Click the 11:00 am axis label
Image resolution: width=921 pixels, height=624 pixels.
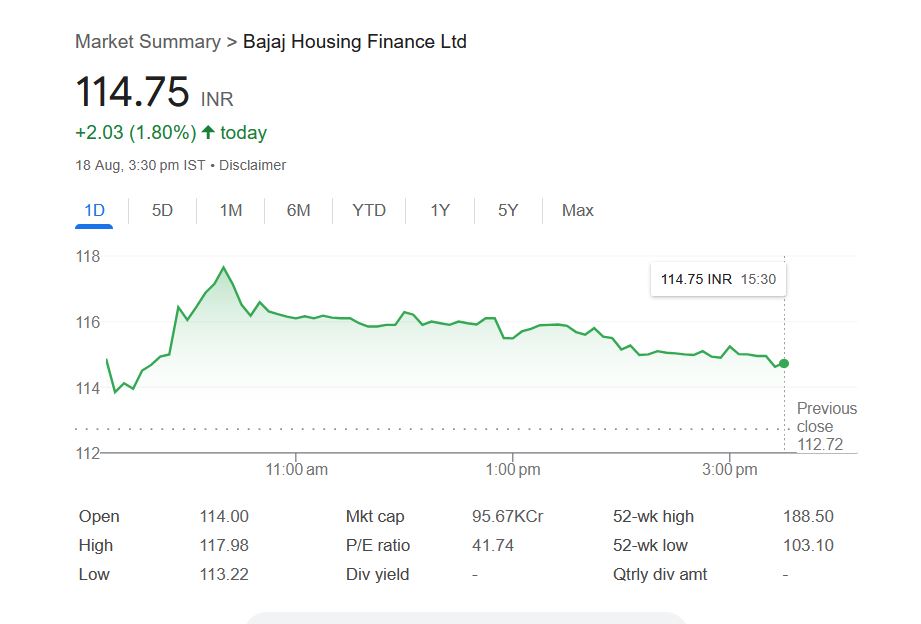tap(297, 470)
